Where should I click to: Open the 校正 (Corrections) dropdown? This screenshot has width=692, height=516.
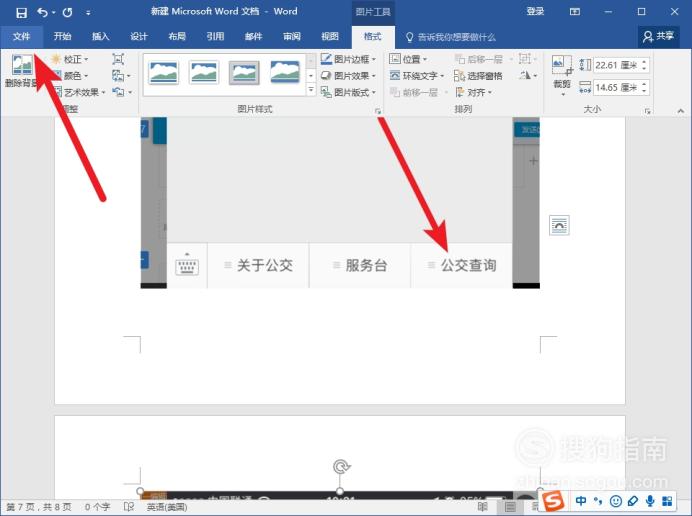(x=70, y=59)
